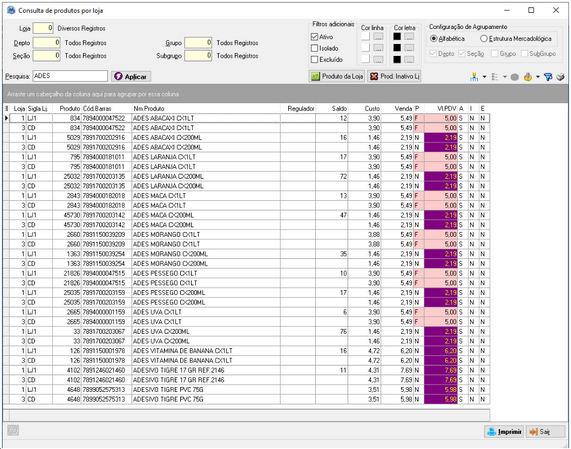Click the rightmost printer-like toolbar icon
571x449 pixels.
coord(560,76)
